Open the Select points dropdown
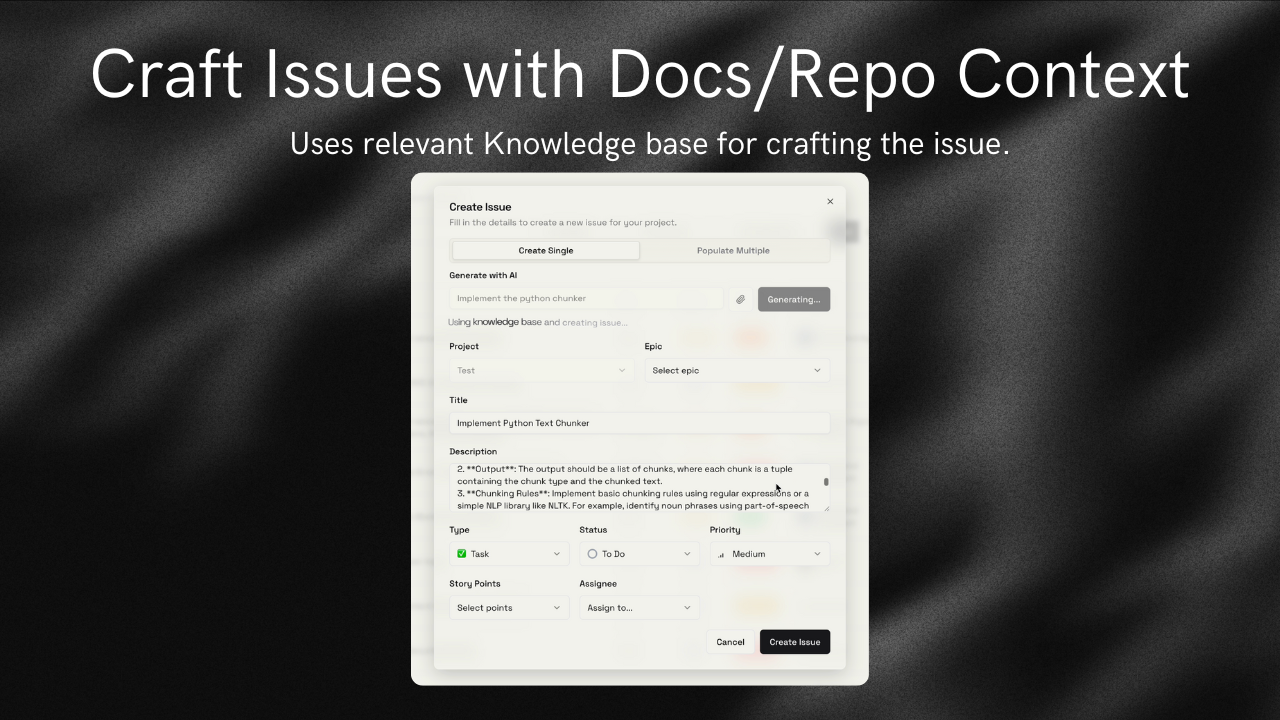1280x720 pixels. point(509,607)
